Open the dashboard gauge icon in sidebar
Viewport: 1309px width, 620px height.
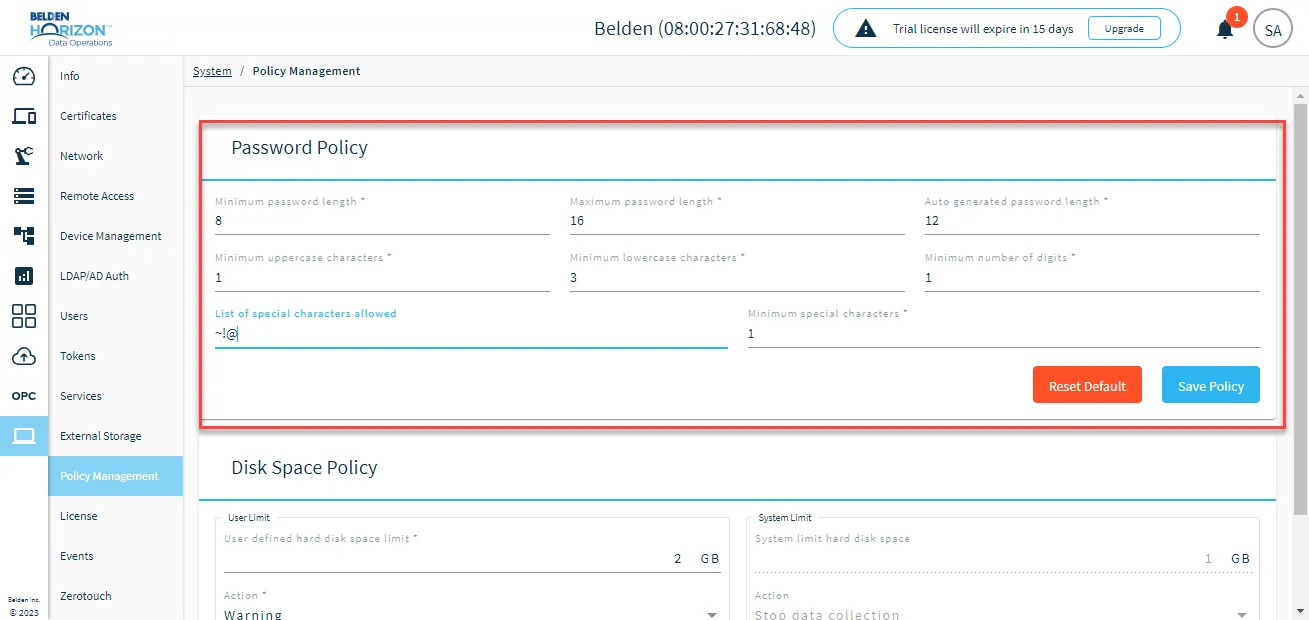coord(24,76)
